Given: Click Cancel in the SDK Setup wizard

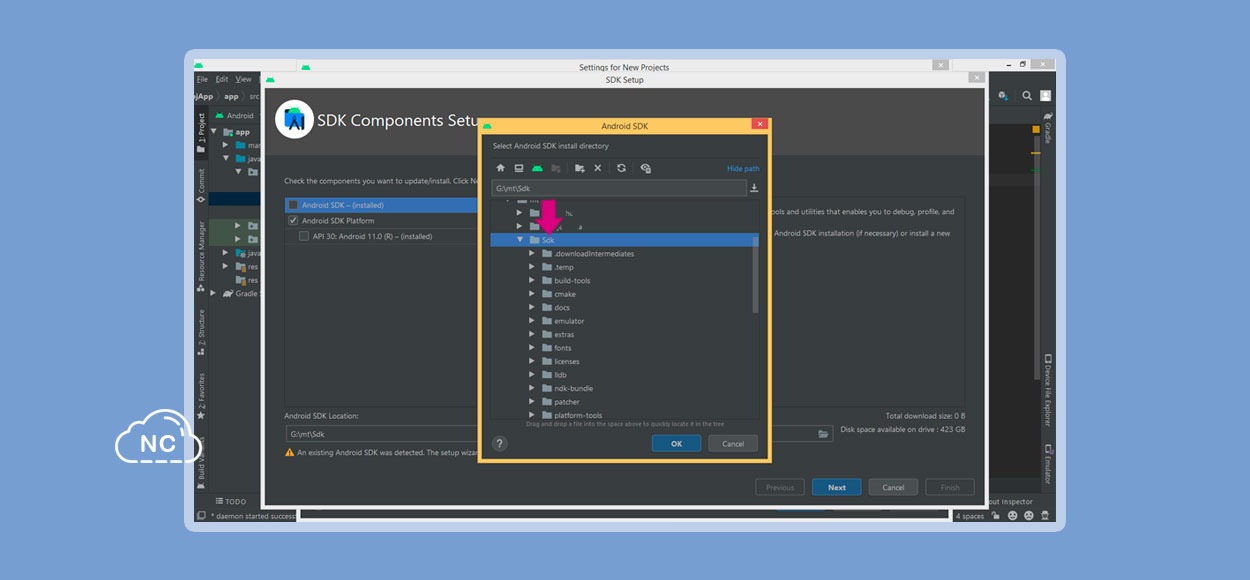Looking at the screenshot, I should click(893, 488).
